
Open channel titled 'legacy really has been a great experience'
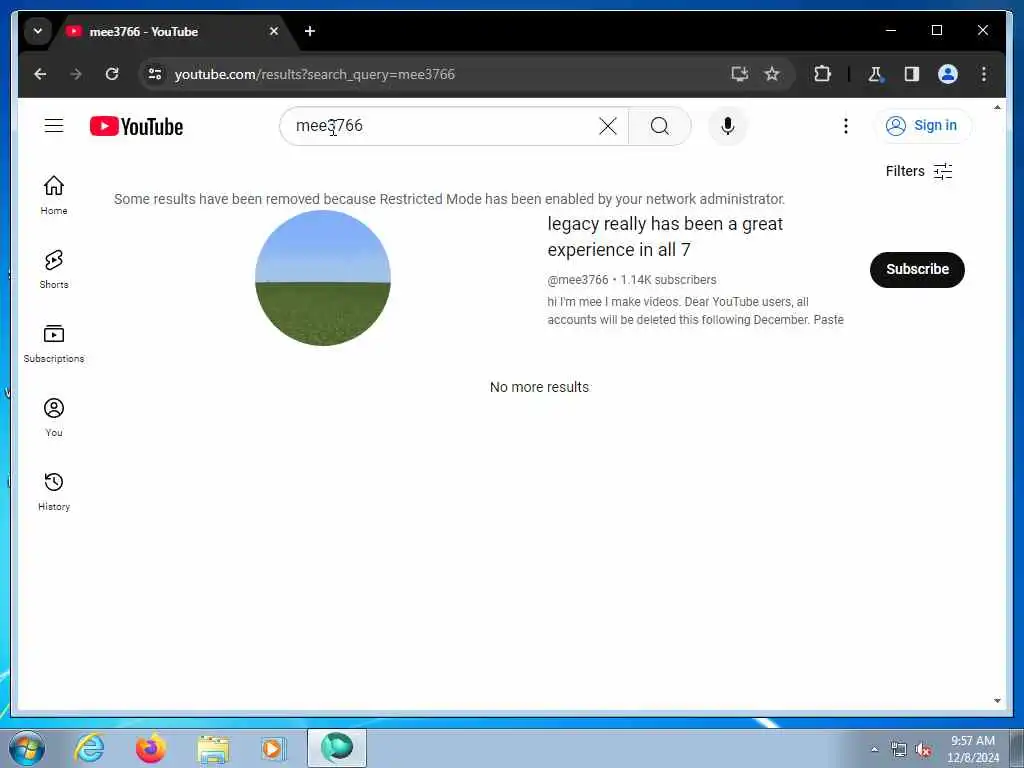[x=665, y=236]
